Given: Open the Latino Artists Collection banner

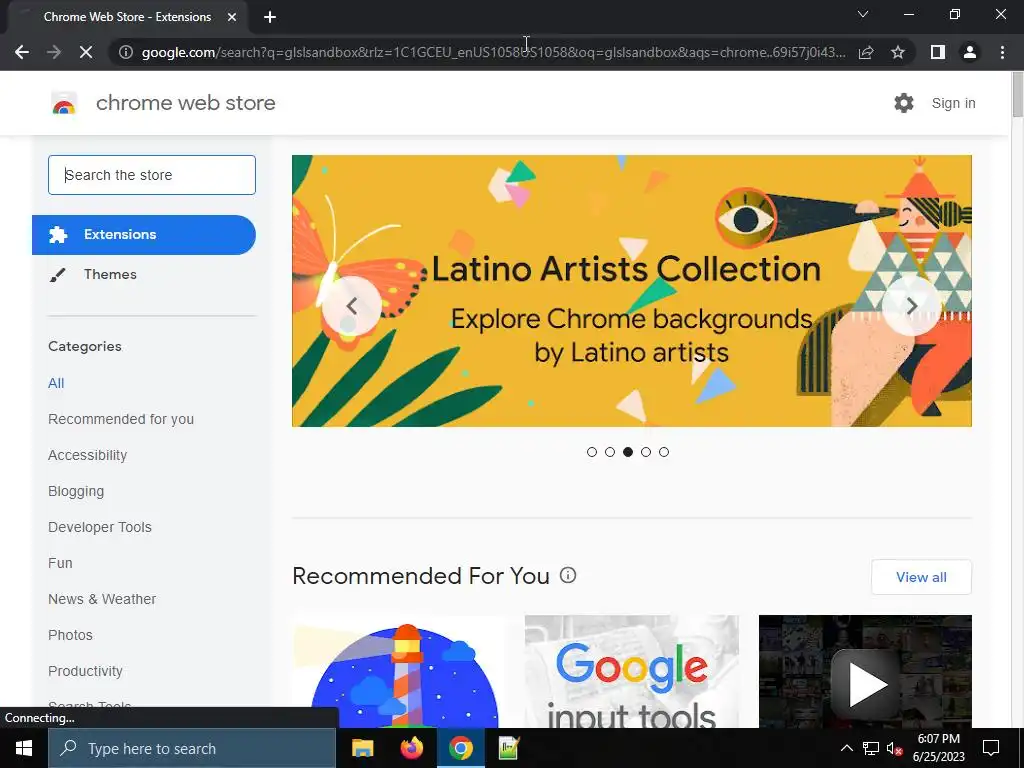Looking at the screenshot, I should (x=632, y=291).
